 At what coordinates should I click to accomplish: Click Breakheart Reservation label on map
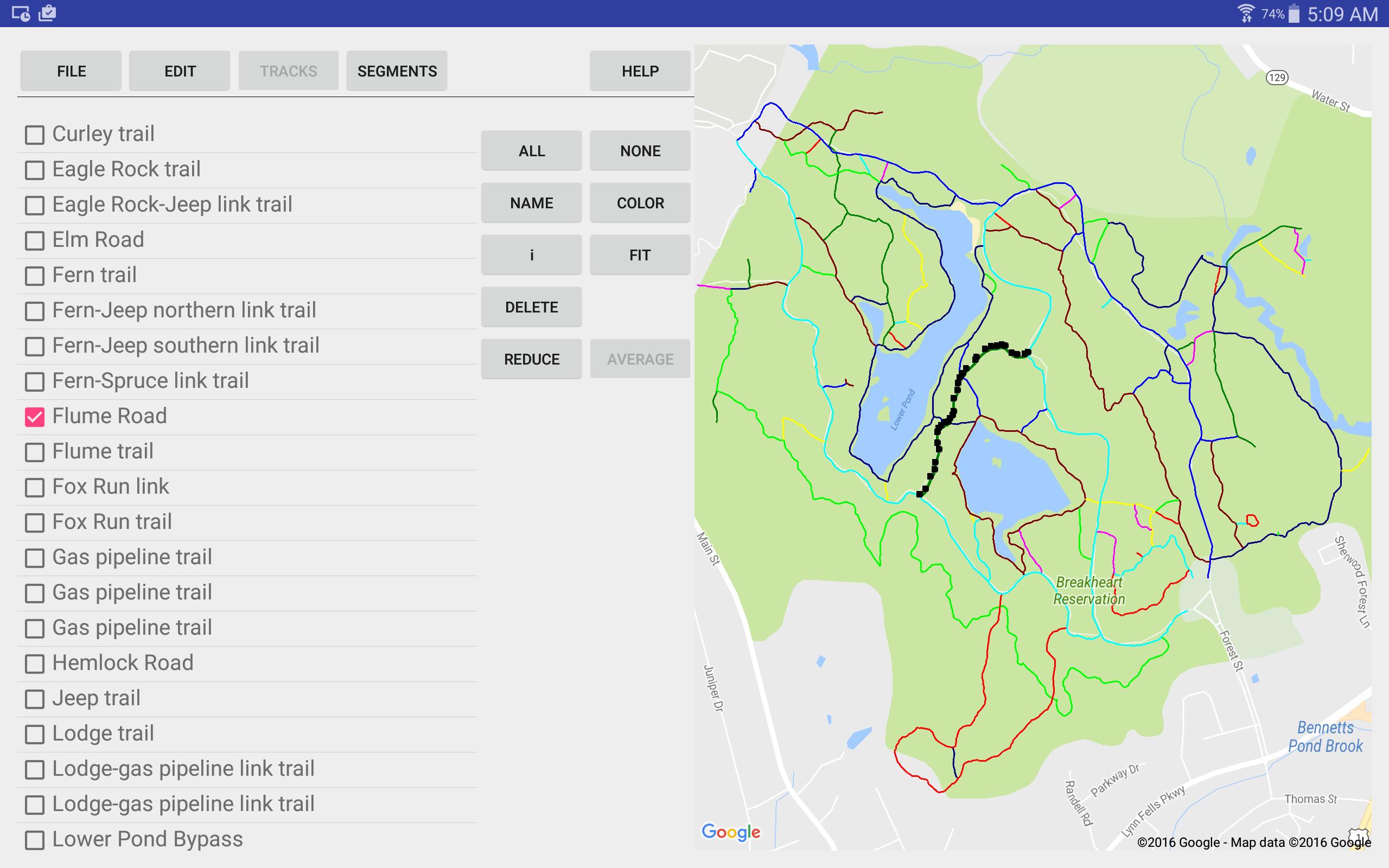point(1089,590)
